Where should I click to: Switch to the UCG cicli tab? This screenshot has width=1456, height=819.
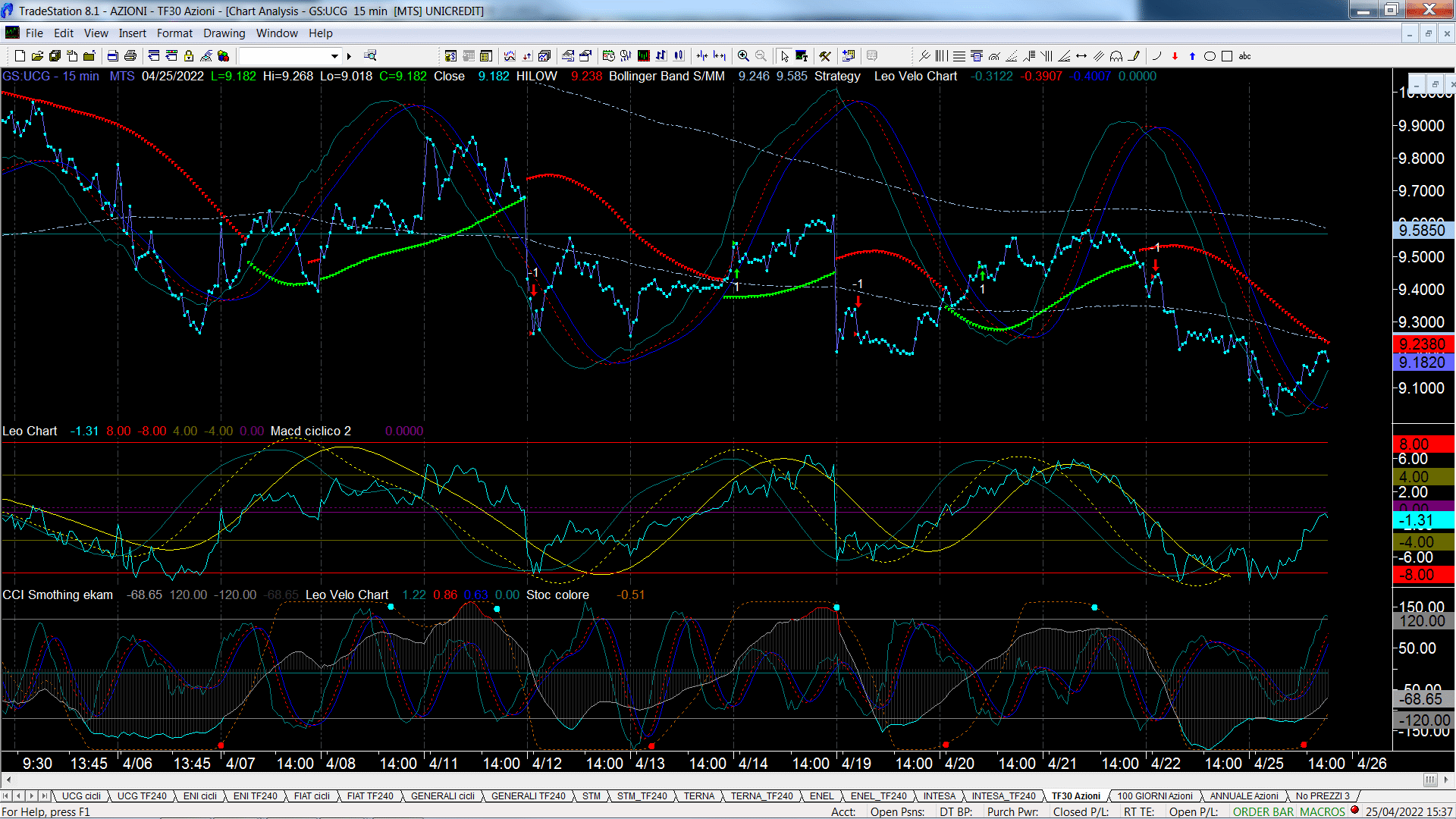[81, 795]
